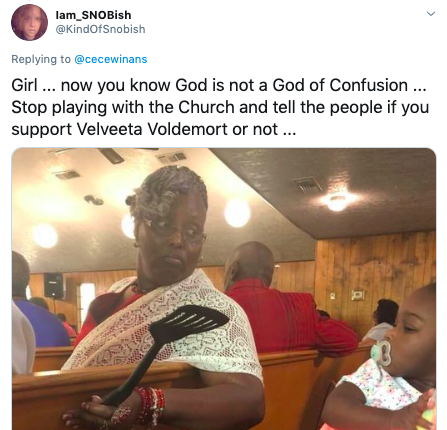
Task: Click the 'God of Confusion' tweet line
Action: [x=219, y=85]
